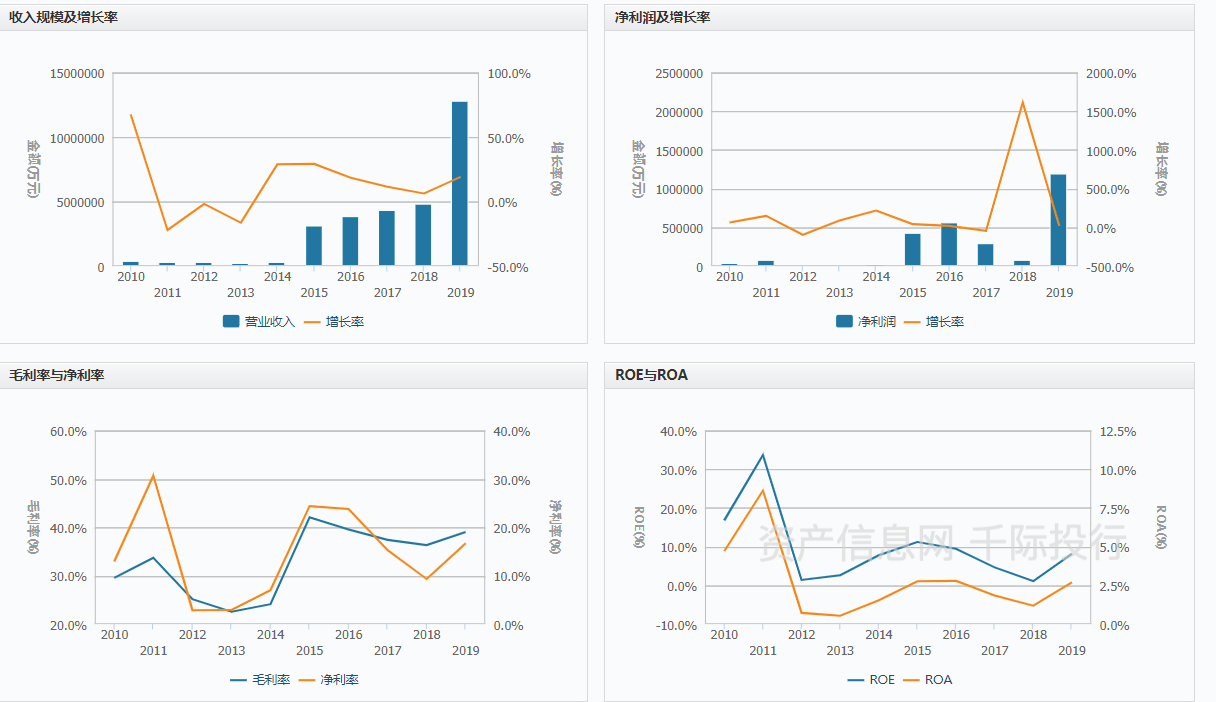Viewport: 1216px width, 702px height.
Task: Toggle the ROE legend line
Action: tap(871, 680)
